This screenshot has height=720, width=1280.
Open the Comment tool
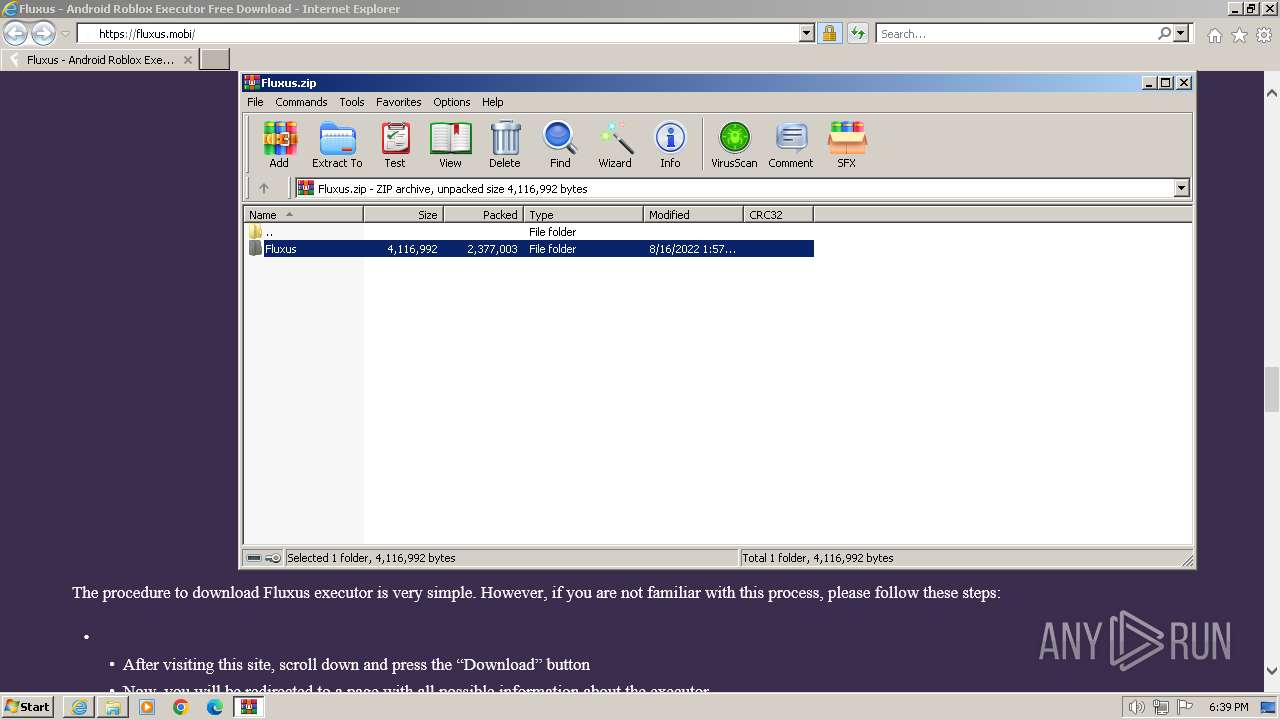pyautogui.click(x=791, y=144)
